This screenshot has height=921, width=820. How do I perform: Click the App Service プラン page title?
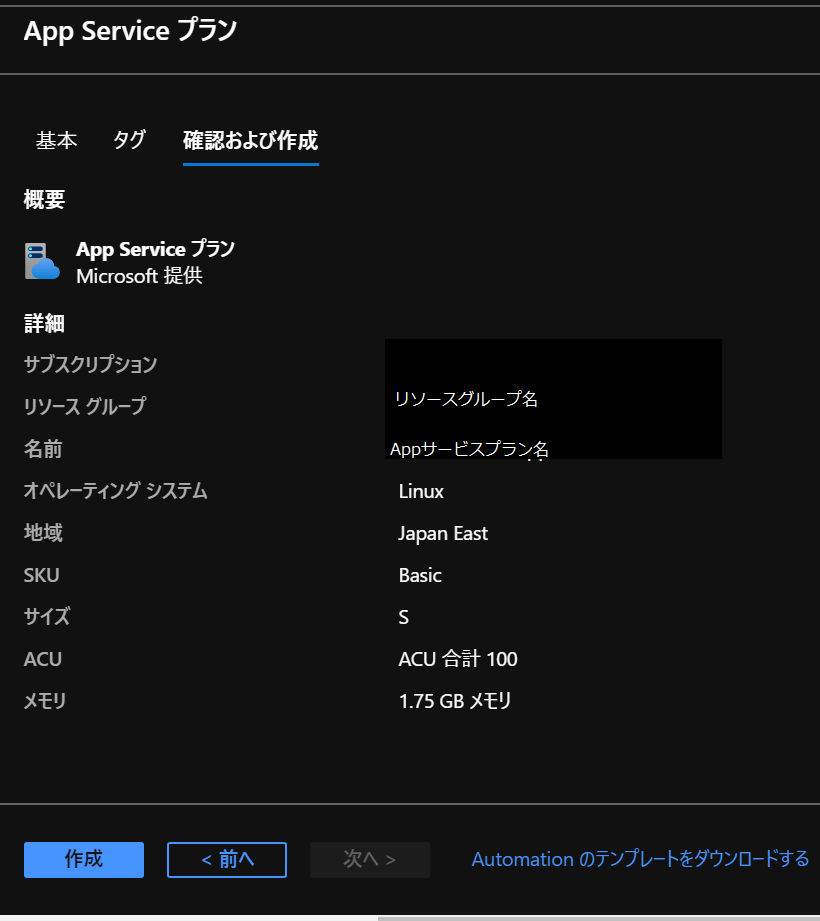point(130,31)
